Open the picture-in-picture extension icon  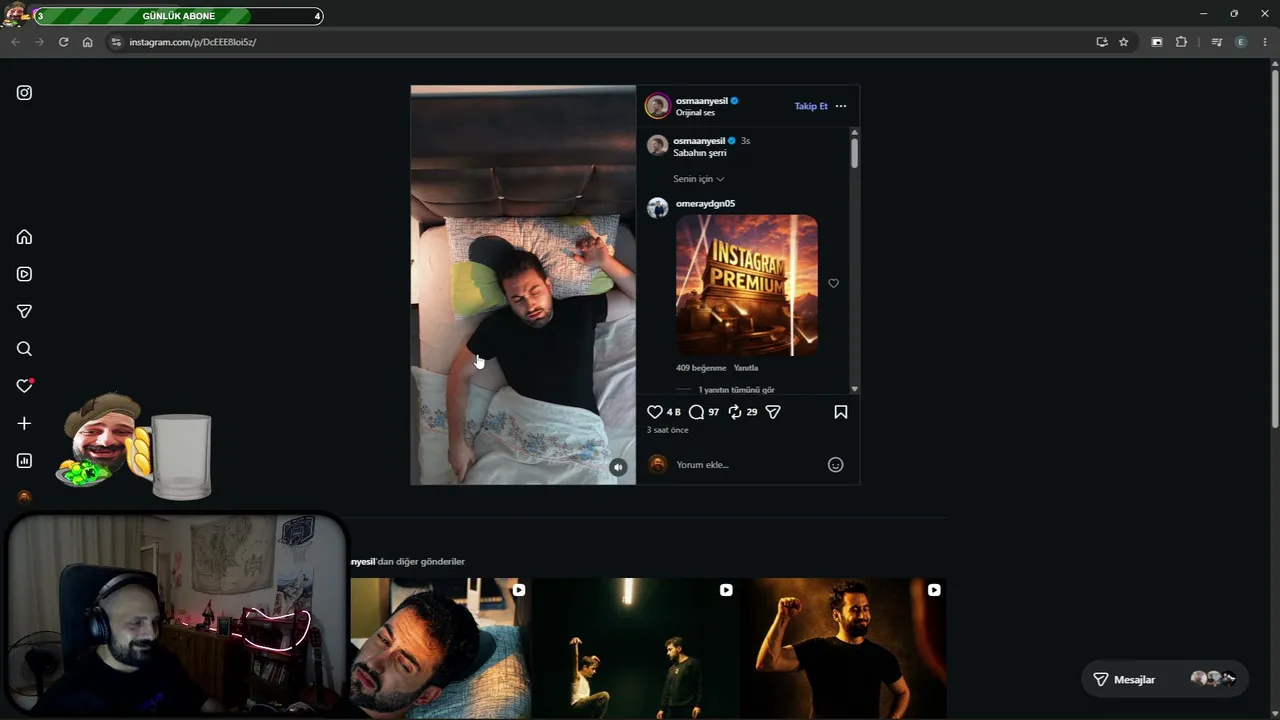(x=1157, y=42)
